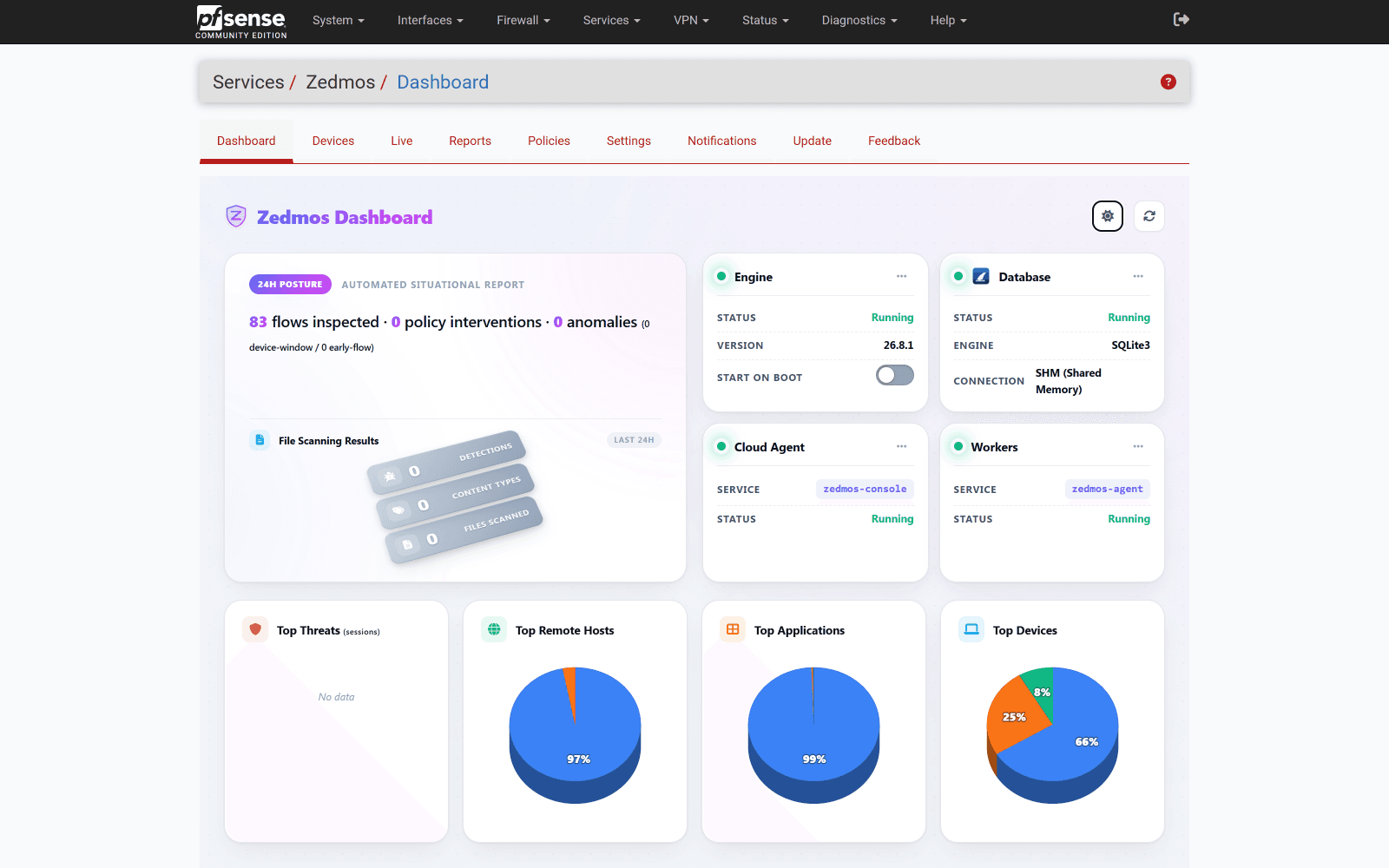The width and height of the screenshot is (1389, 868).
Task: Click the Engine version 26.8.1 value
Action: coord(899,345)
